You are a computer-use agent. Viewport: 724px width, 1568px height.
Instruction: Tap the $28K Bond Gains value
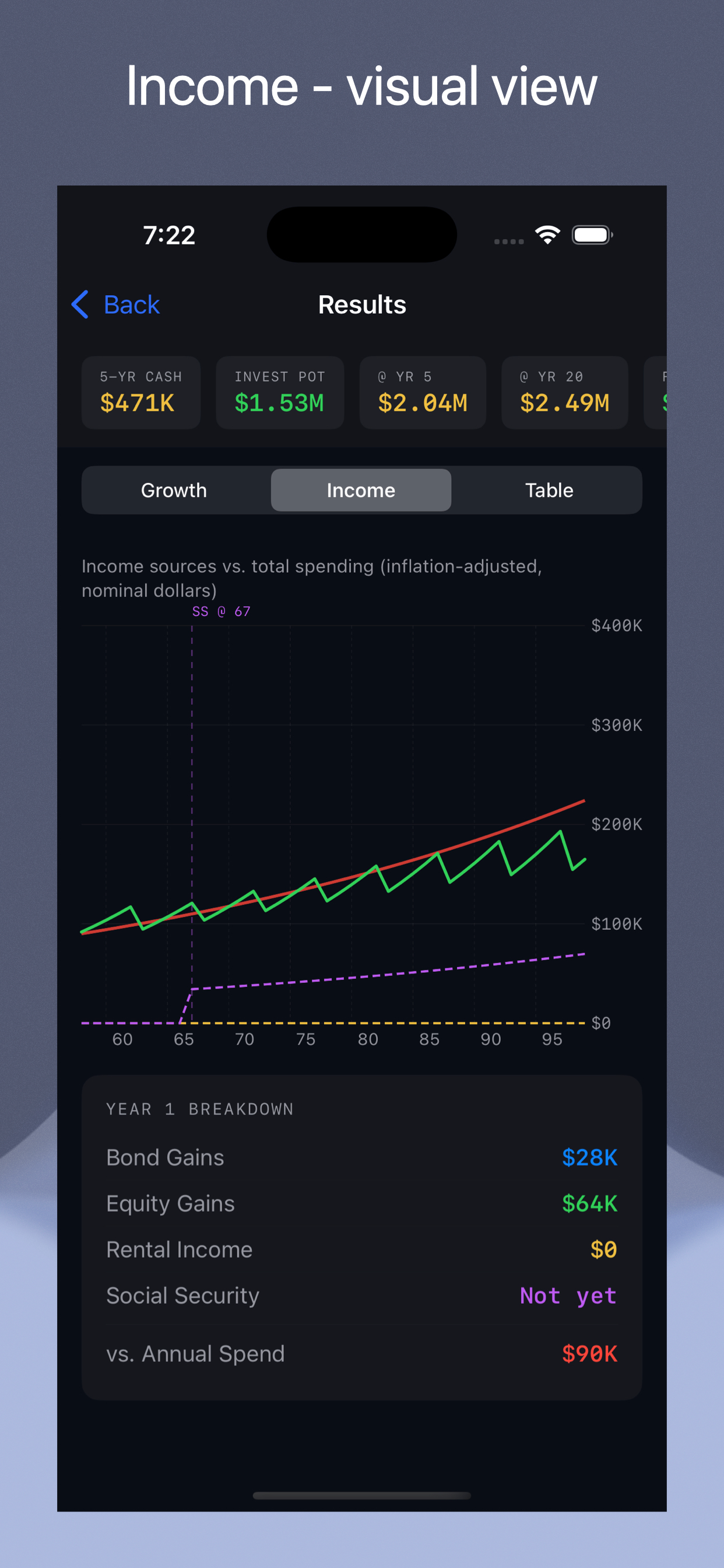click(x=589, y=1157)
